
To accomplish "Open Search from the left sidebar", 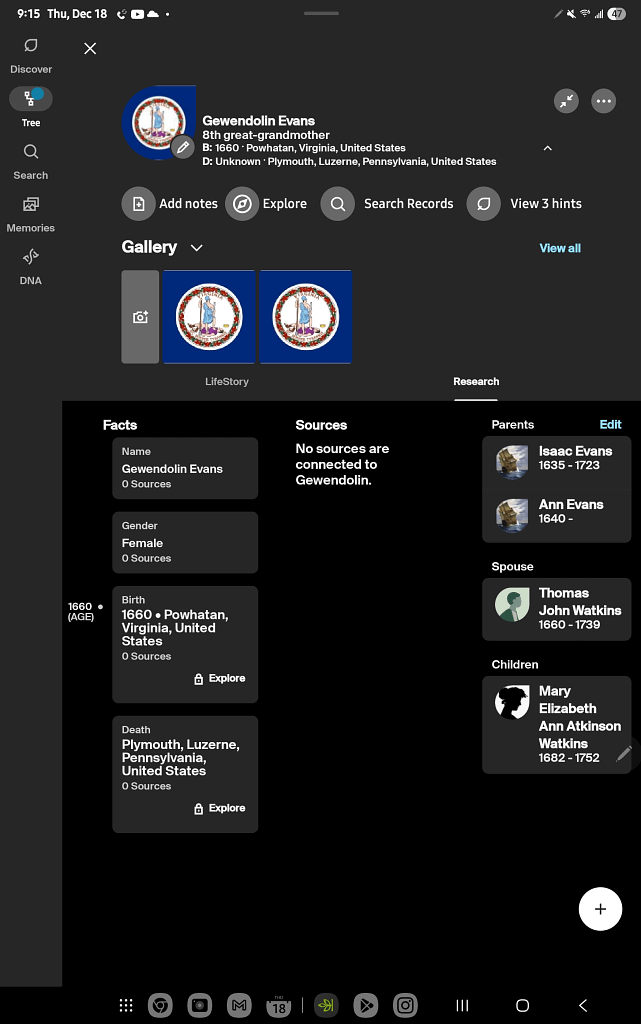I will coord(30,152).
